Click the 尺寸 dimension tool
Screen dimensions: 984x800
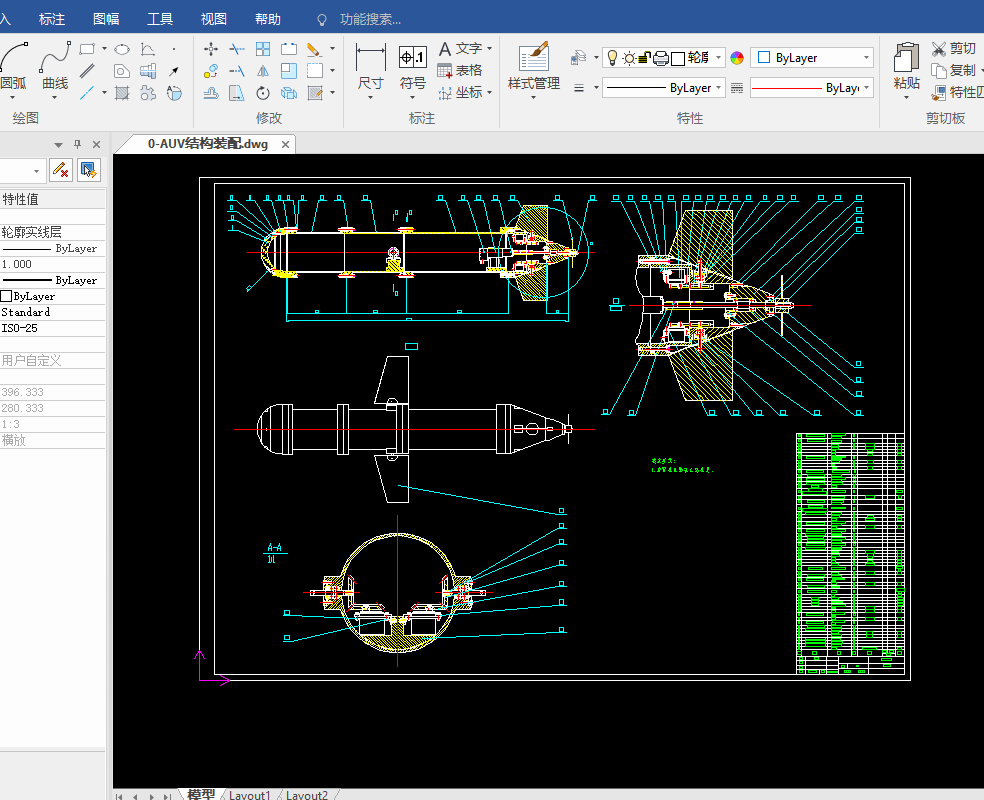[x=370, y=70]
